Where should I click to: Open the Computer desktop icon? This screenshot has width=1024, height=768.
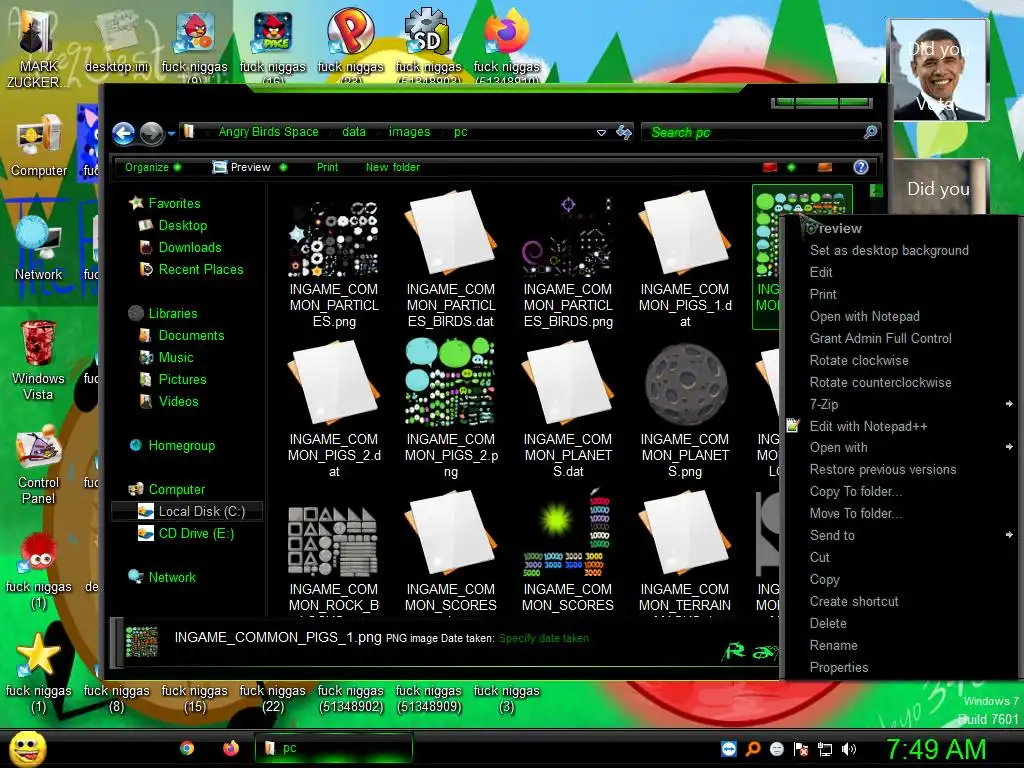[39, 146]
